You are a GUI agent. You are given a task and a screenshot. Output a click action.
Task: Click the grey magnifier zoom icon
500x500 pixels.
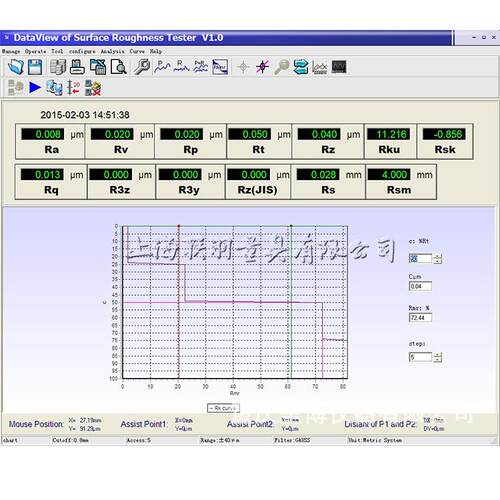(x=282, y=67)
